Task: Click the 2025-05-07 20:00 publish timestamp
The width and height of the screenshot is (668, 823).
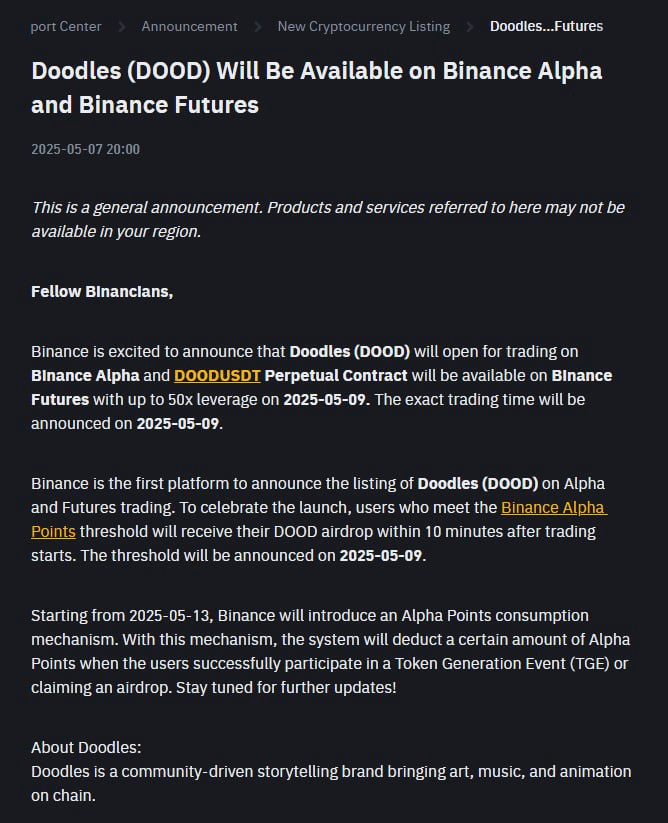Action: point(86,149)
